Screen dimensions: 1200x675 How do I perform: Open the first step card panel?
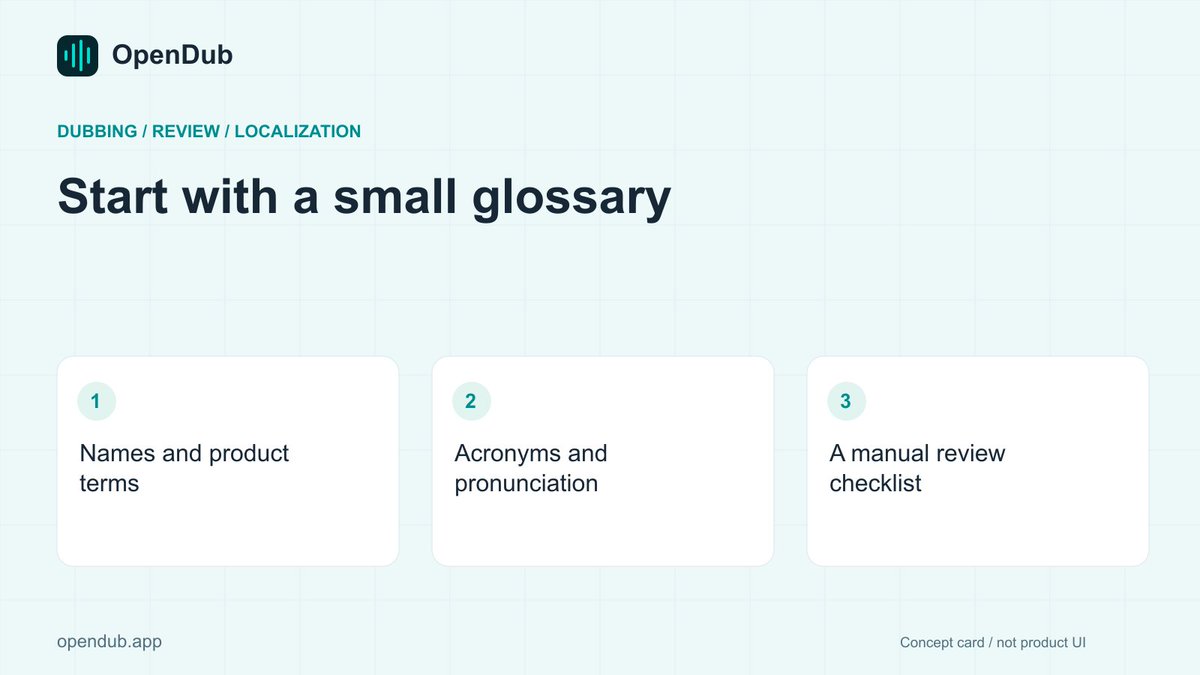pyautogui.click(x=228, y=461)
